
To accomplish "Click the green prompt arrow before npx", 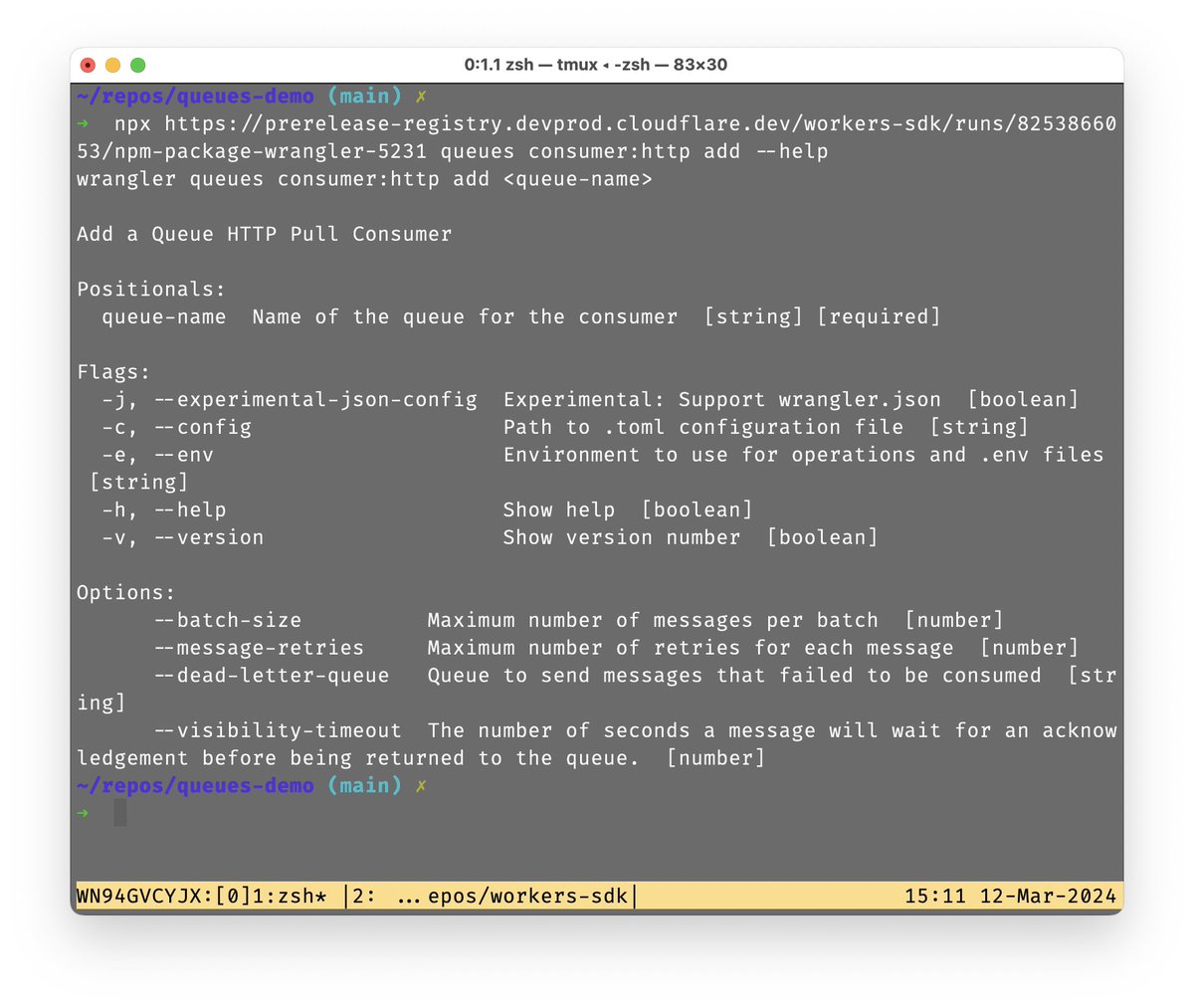I will (84, 123).
